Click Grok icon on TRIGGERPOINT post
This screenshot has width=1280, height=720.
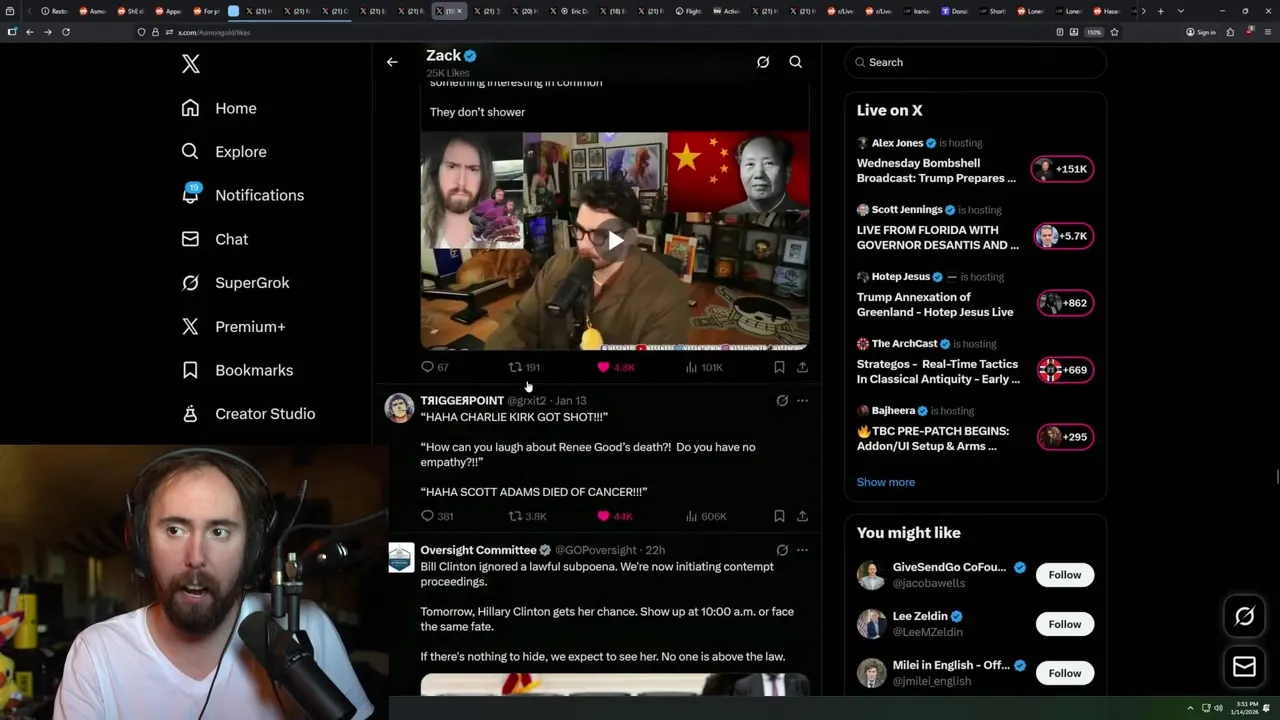click(x=782, y=401)
